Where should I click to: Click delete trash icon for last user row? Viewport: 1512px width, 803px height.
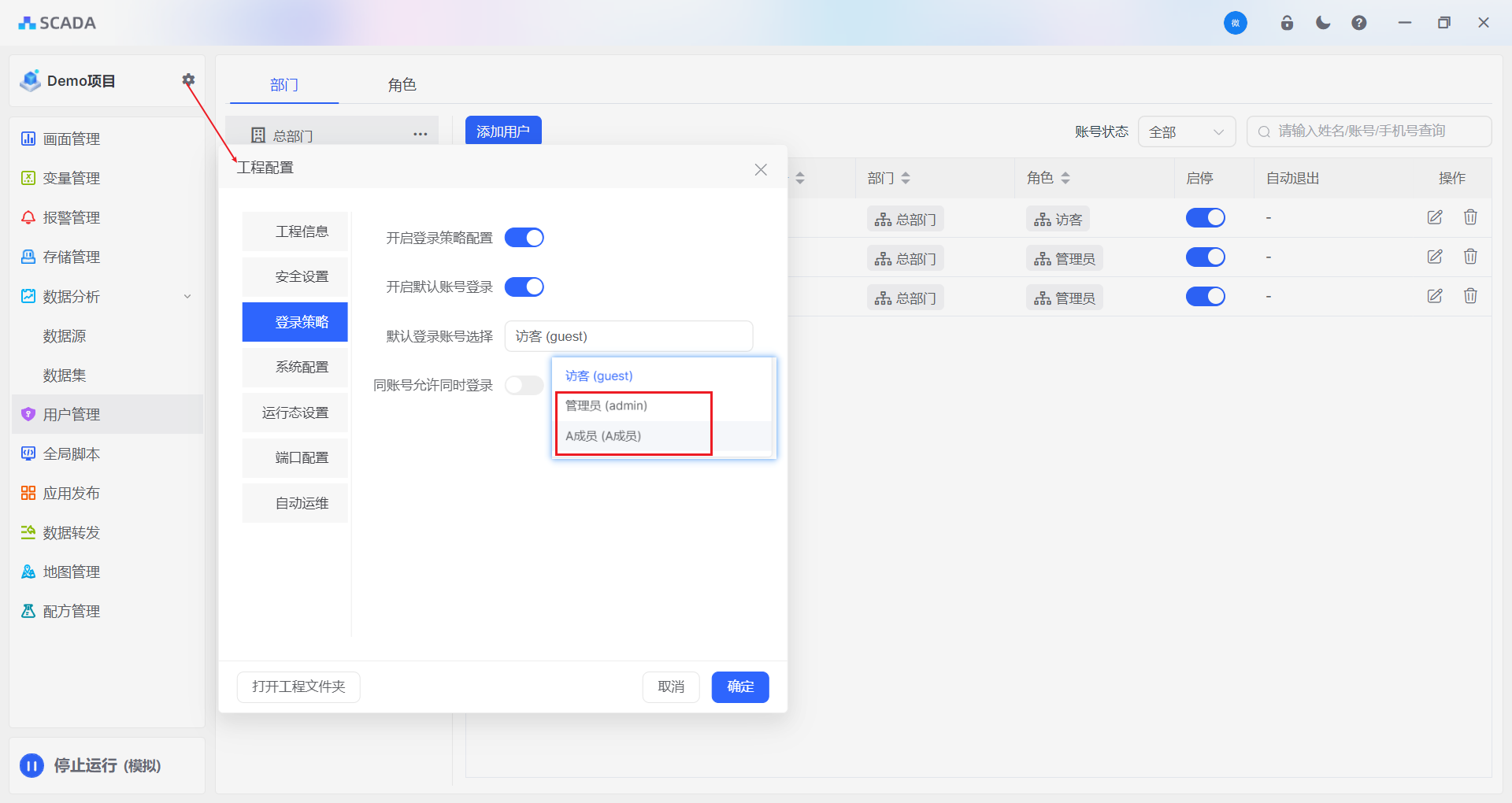coord(1470,296)
